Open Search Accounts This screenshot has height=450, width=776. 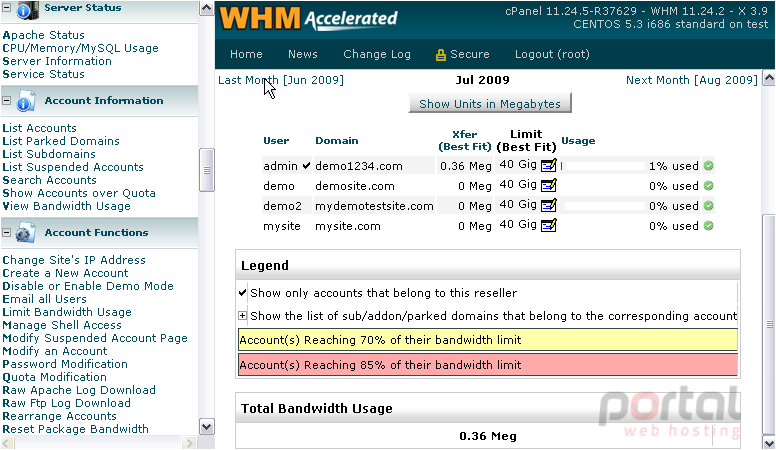click(49, 180)
